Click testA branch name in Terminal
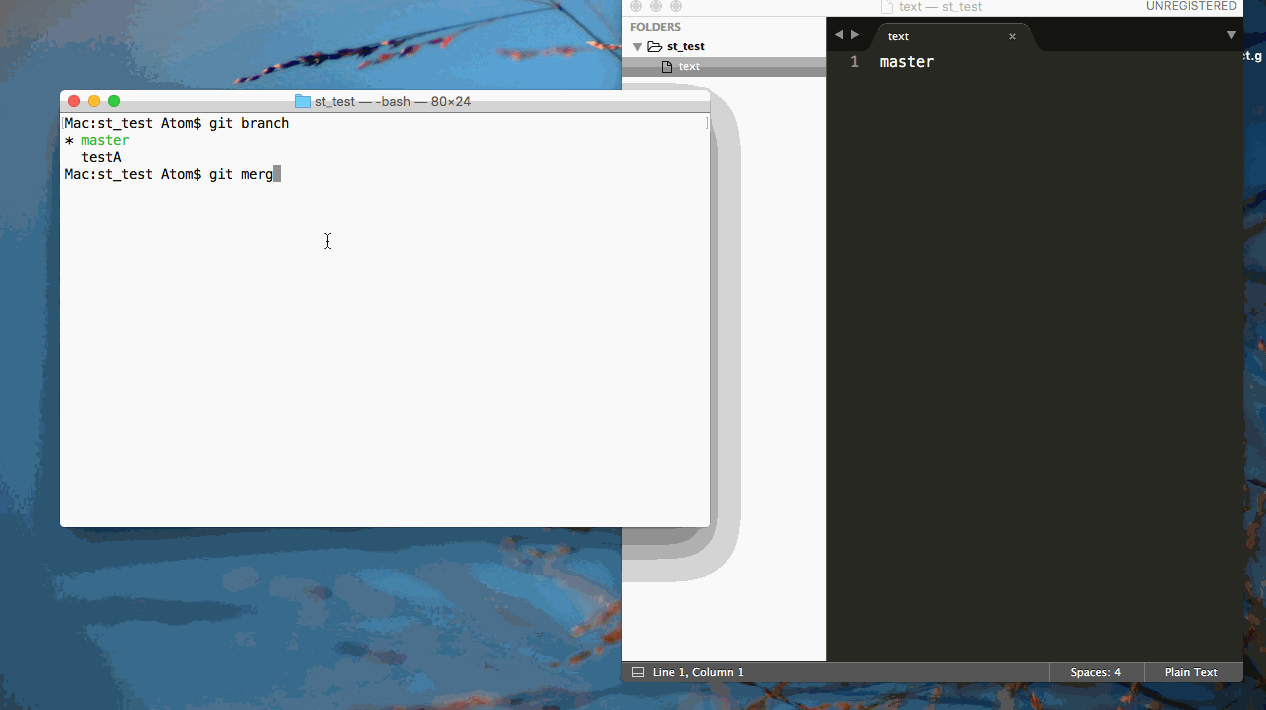Image resolution: width=1266 pixels, height=710 pixels. click(x=101, y=157)
